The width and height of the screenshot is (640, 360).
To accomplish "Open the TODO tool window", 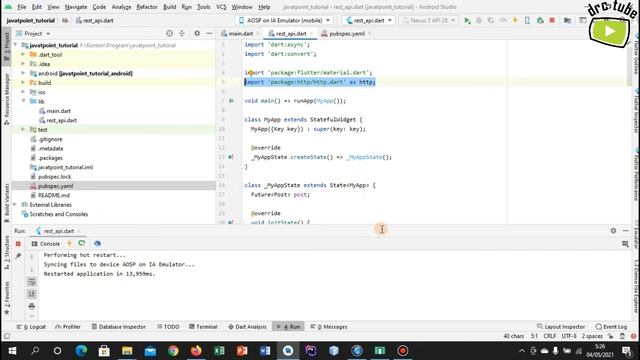I will point(168,327).
